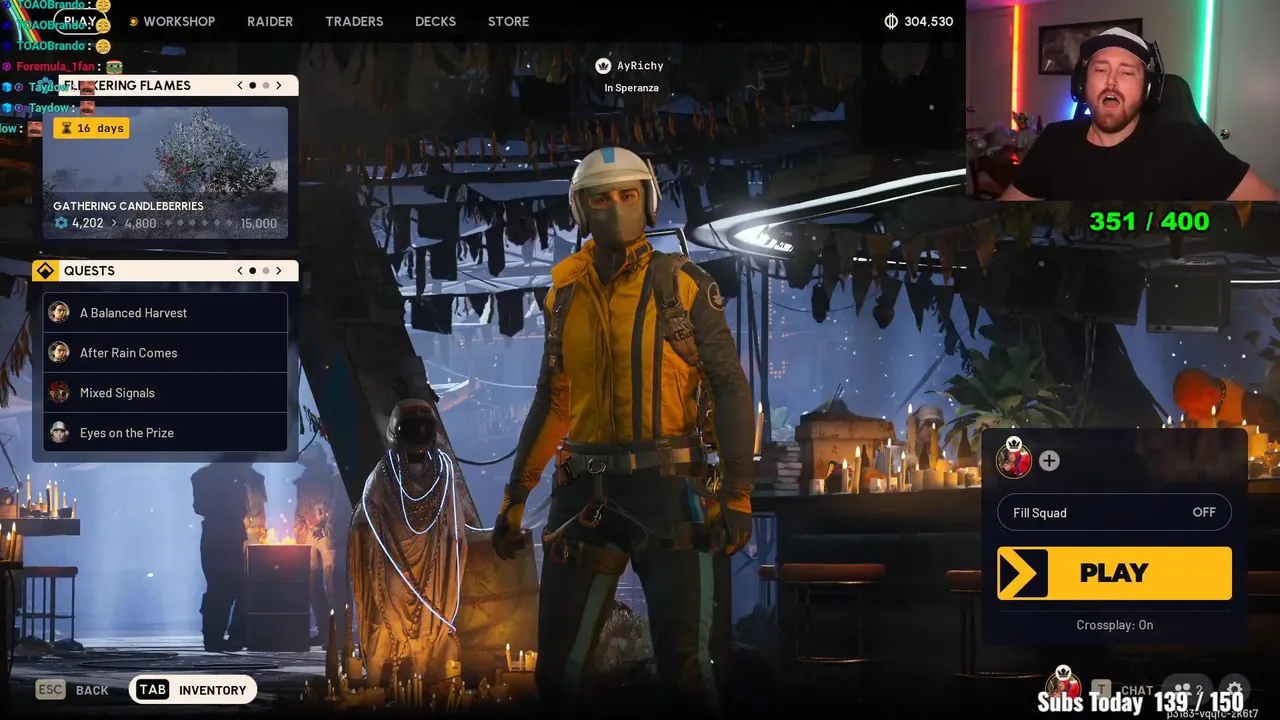Click trader portrait beside Eyes on the Prize
This screenshot has height=720, width=1280.
(x=59, y=433)
